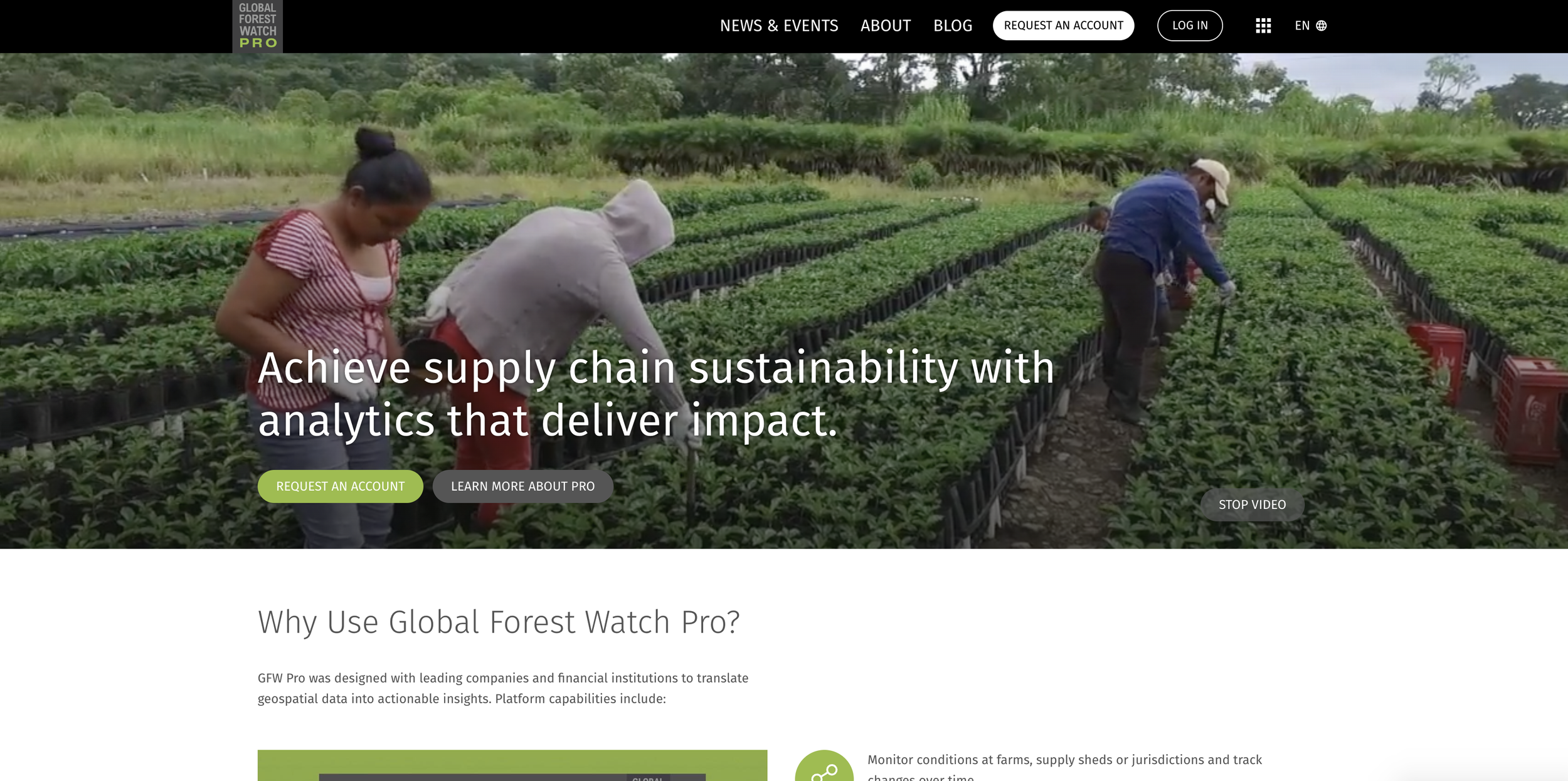Stop the background video
Image resolution: width=1568 pixels, height=781 pixels.
tap(1252, 505)
